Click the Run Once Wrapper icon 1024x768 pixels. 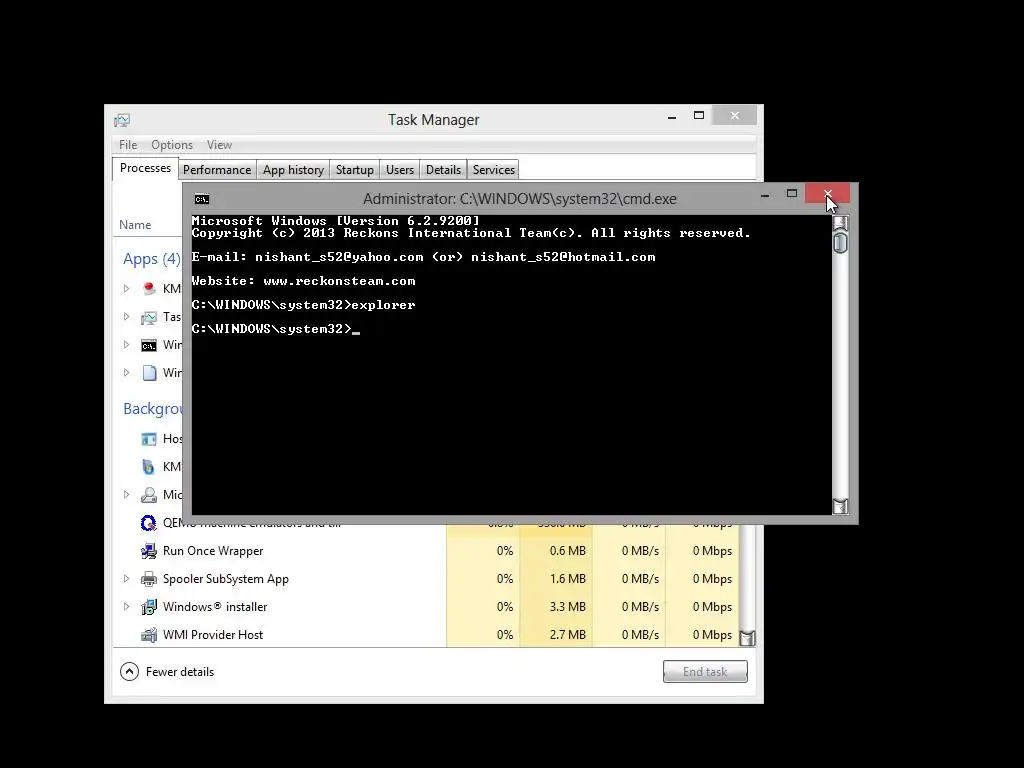pos(149,551)
